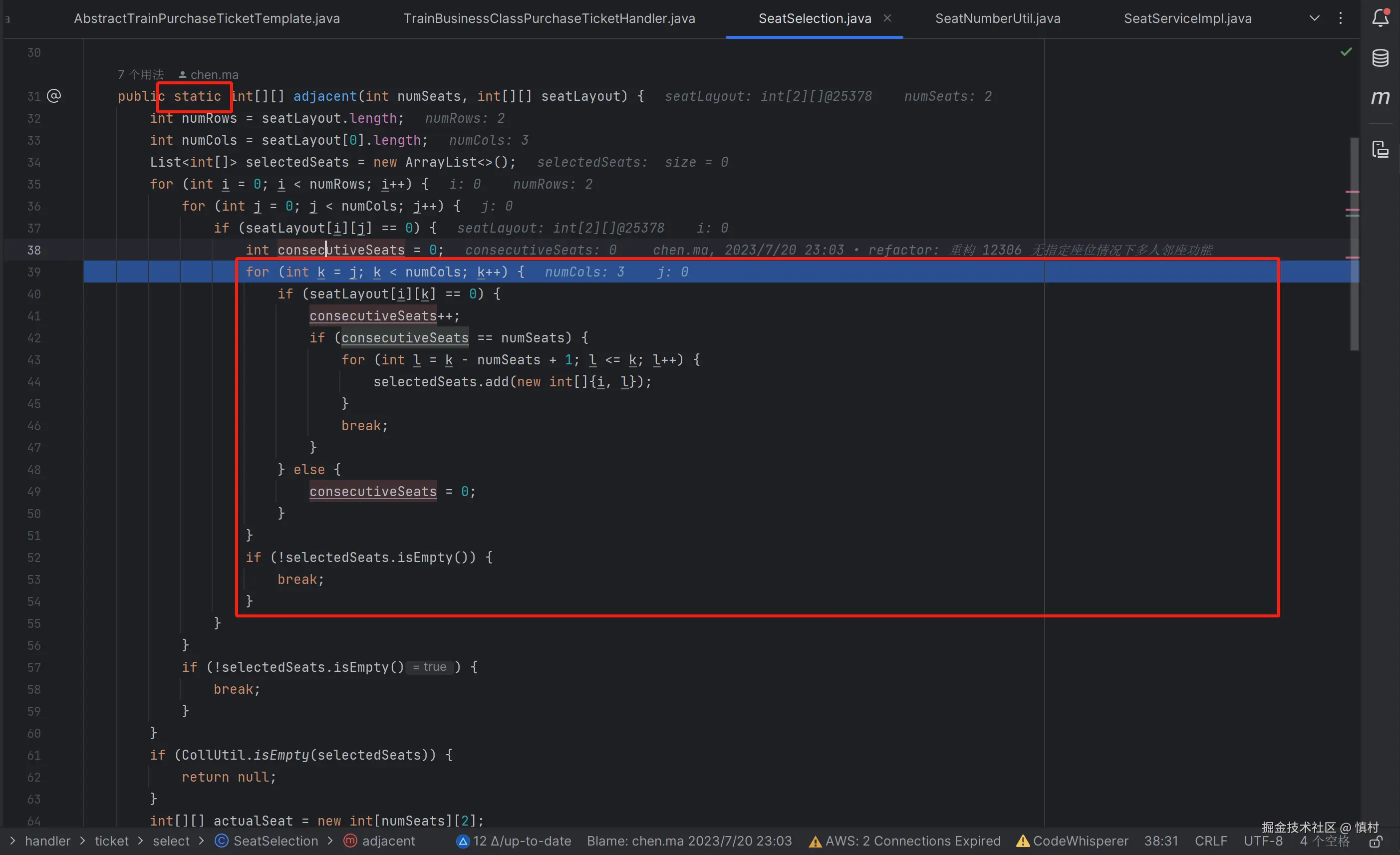Open CodeWhisperer status widget
Viewport: 1400px width, 855px height.
1072,841
